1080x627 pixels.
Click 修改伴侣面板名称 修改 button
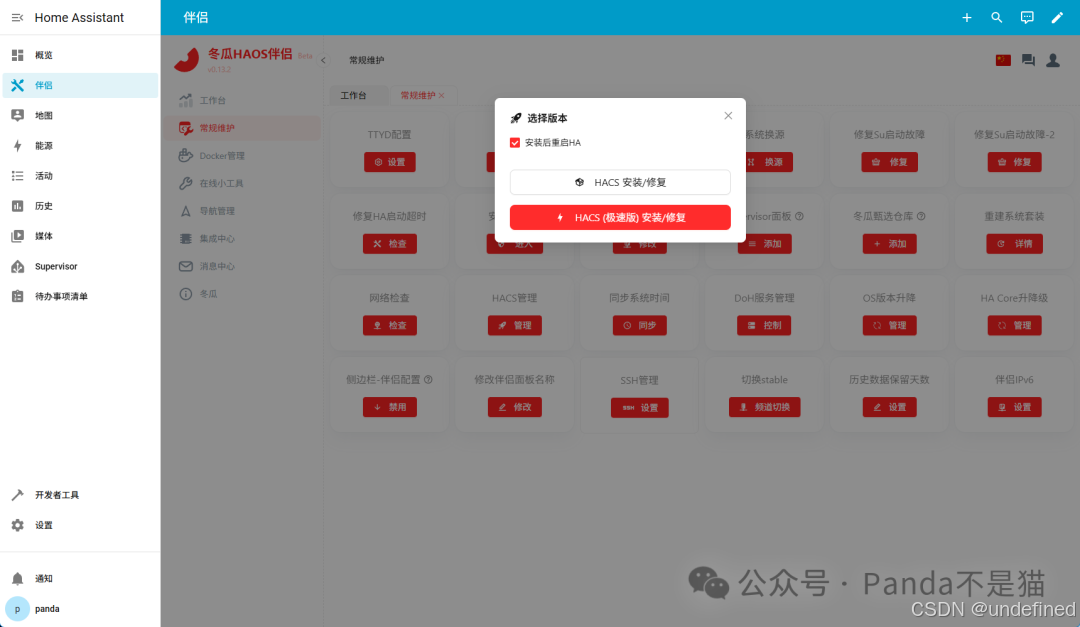click(x=515, y=407)
